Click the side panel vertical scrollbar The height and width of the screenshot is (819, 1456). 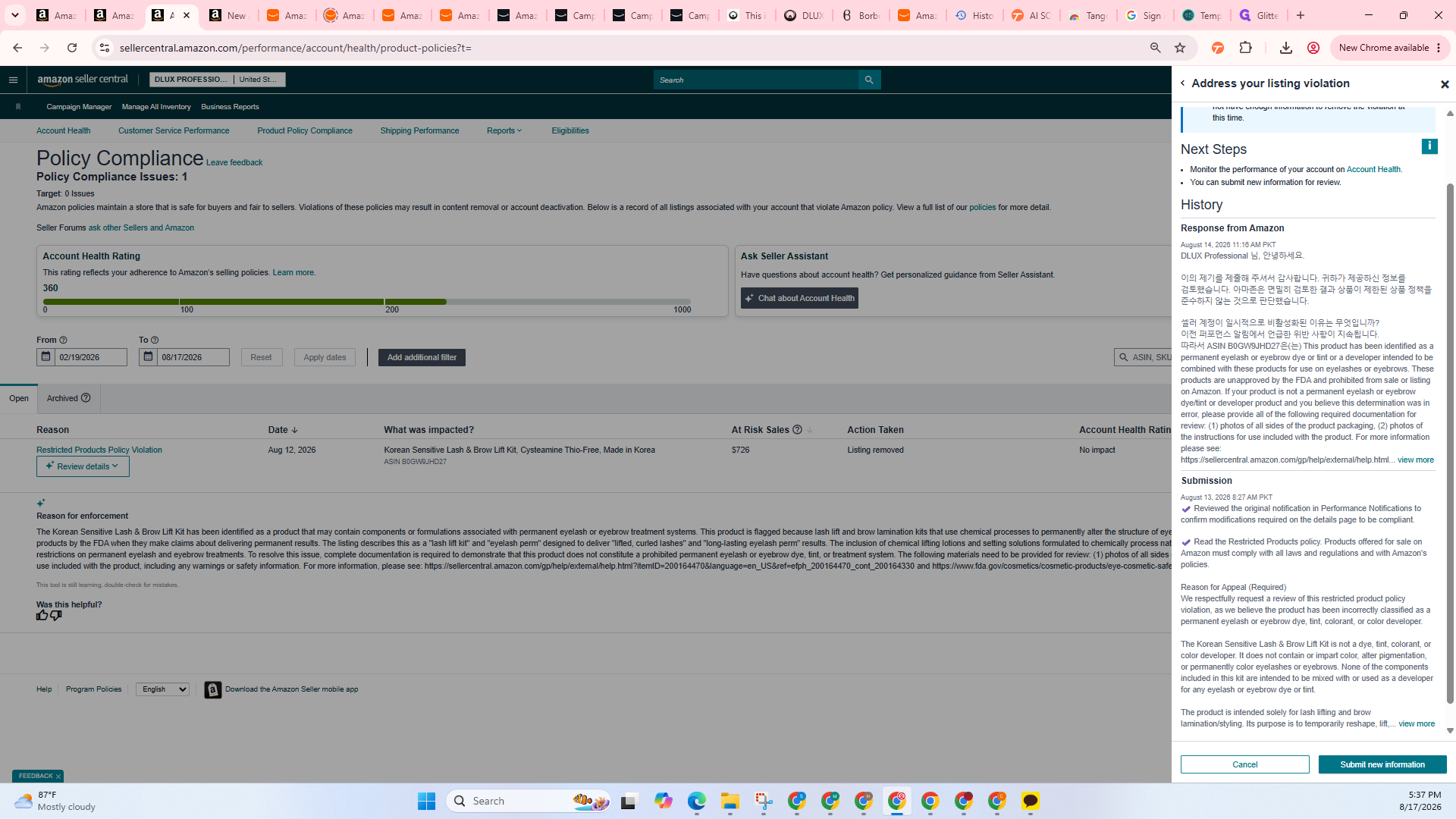coord(1450,443)
